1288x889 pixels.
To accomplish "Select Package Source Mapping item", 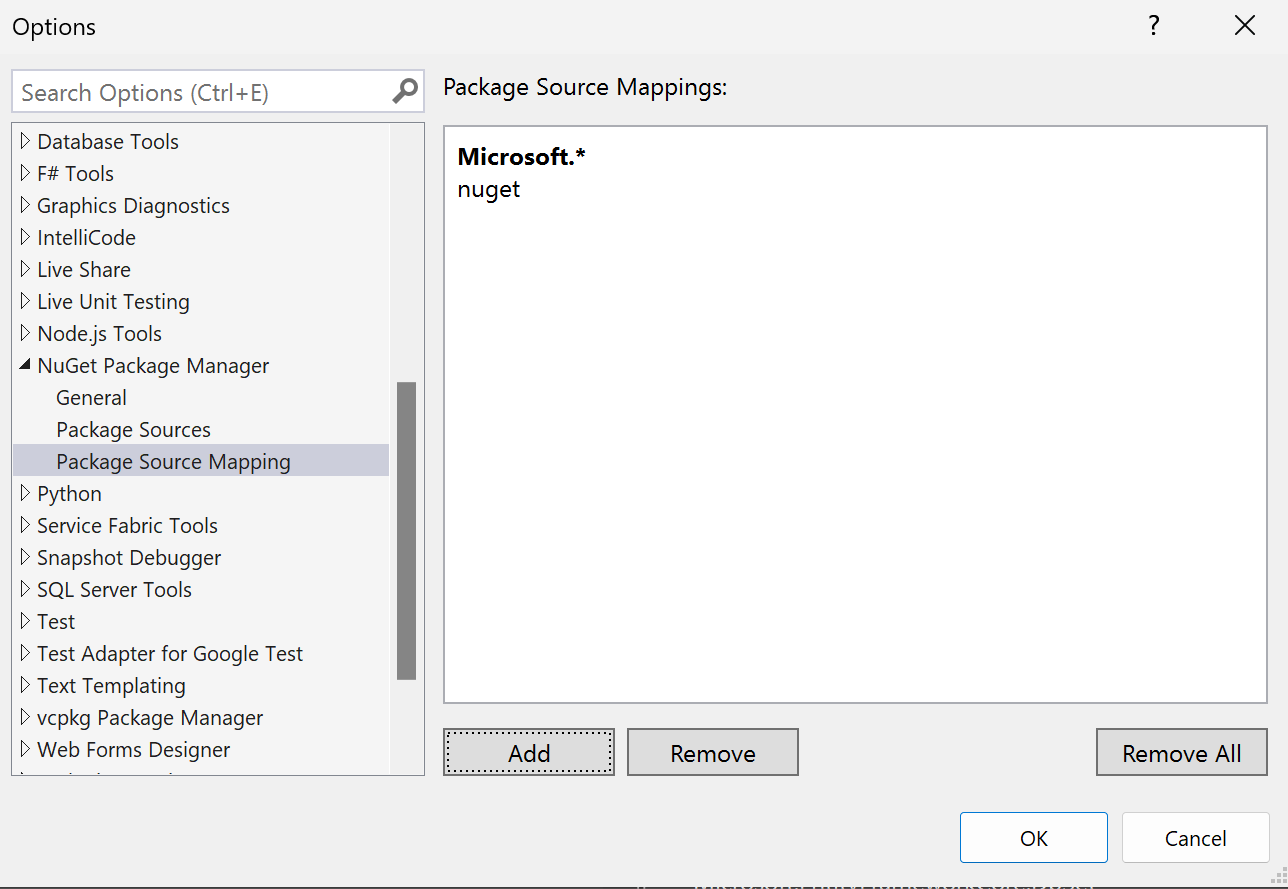I will tap(173, 462).
